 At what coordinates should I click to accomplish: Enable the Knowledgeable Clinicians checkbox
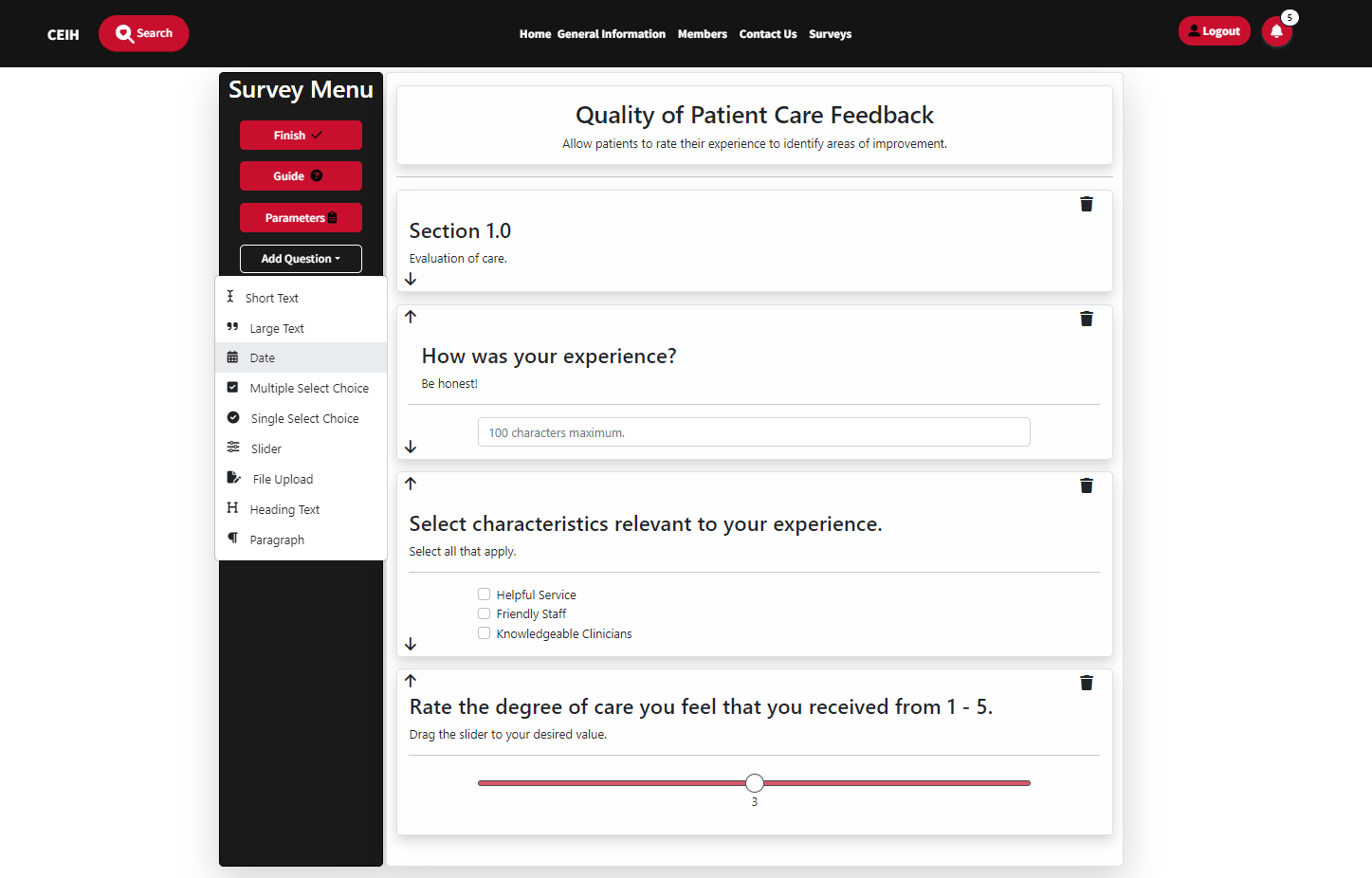tap(485, 633)
